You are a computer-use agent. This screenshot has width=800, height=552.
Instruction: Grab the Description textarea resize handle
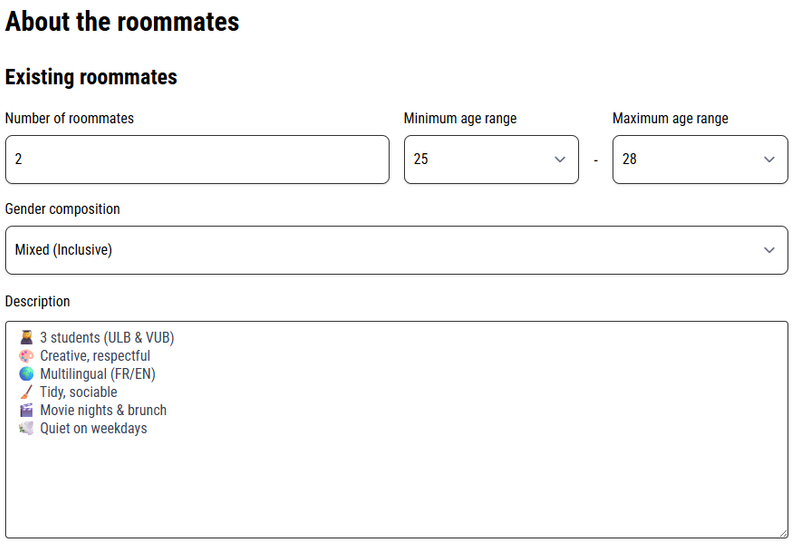(x=783, y=533)
